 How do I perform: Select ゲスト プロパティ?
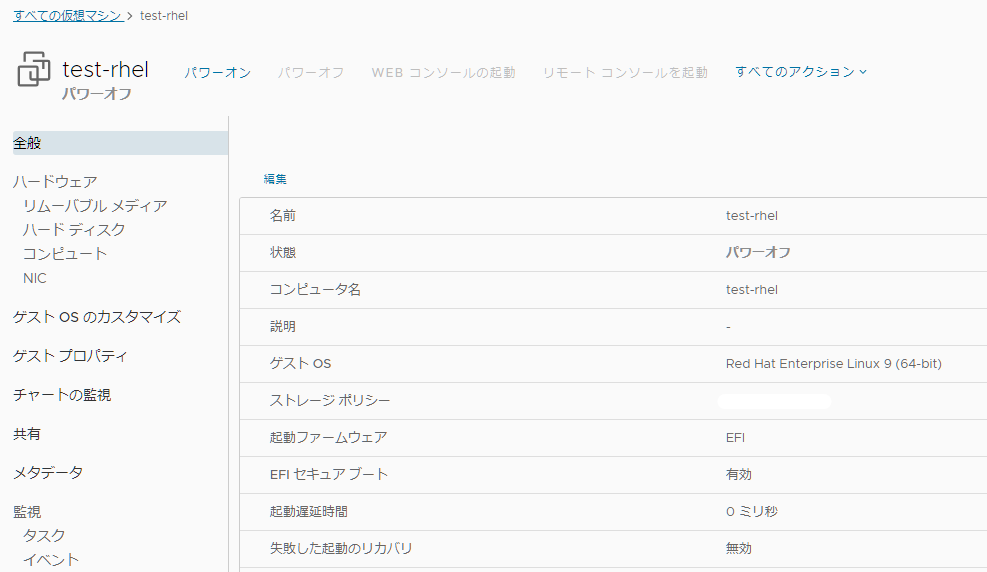tap(70, 356)
